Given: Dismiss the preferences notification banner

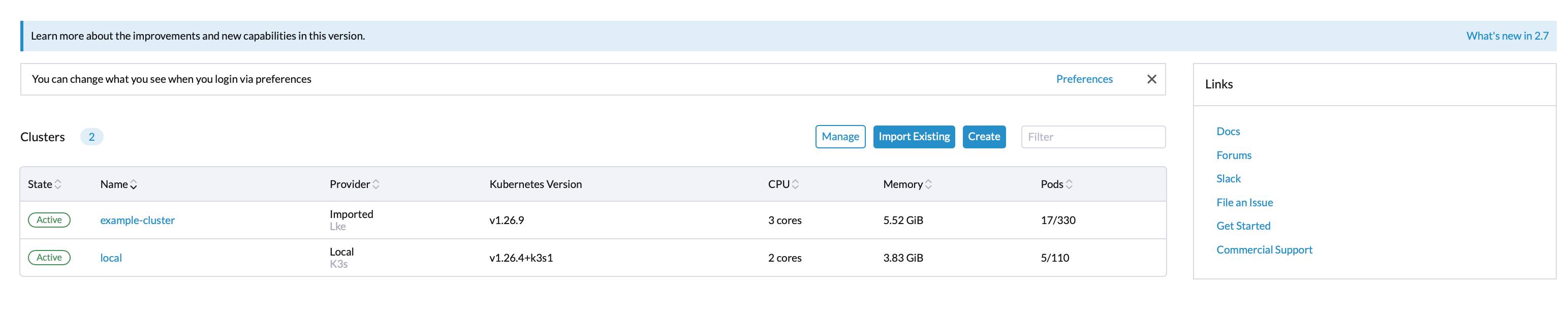Looking at the screenshot, I should tap(1151, 79).
